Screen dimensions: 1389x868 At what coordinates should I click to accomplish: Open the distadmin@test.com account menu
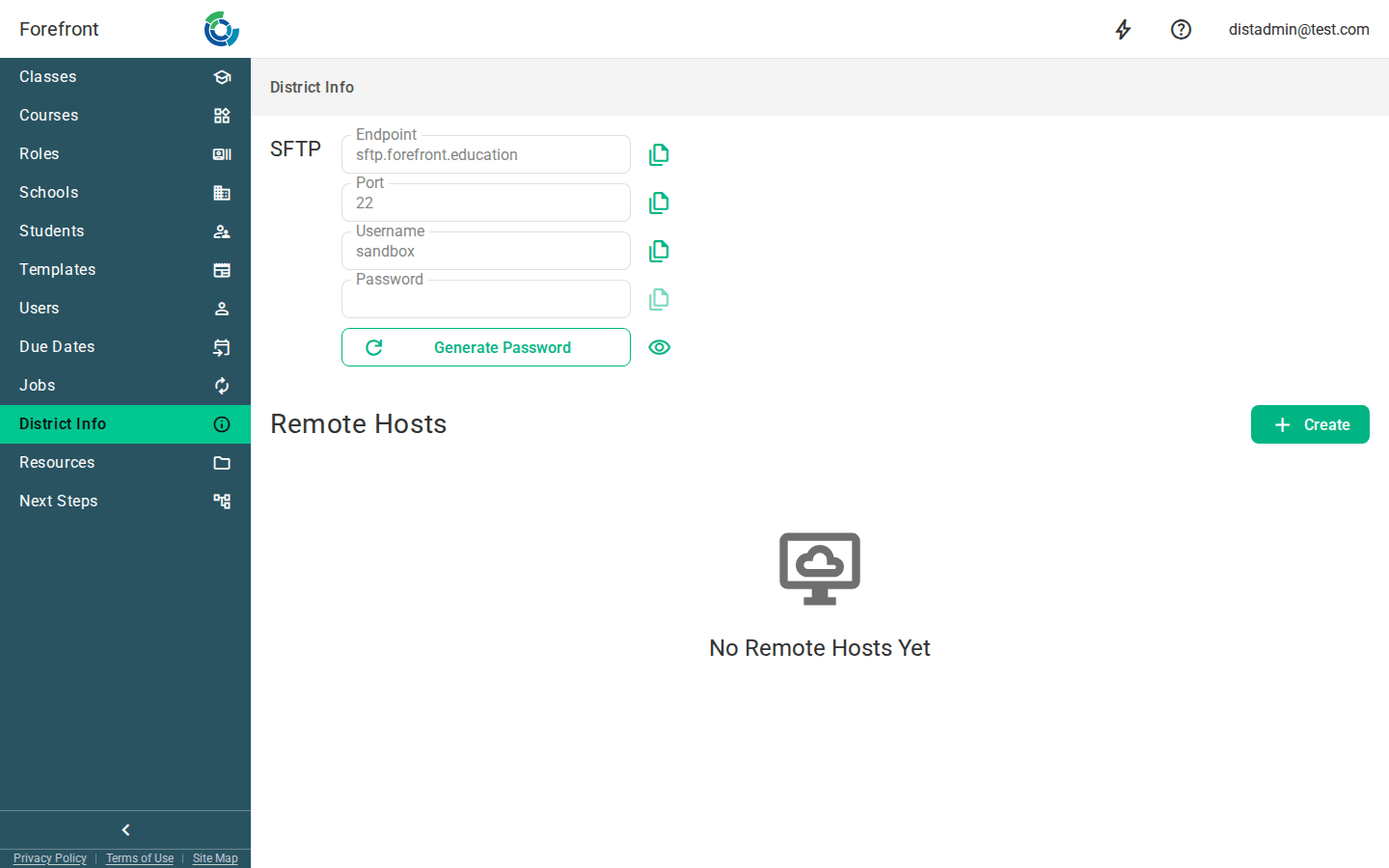(x=1298, y=29)
